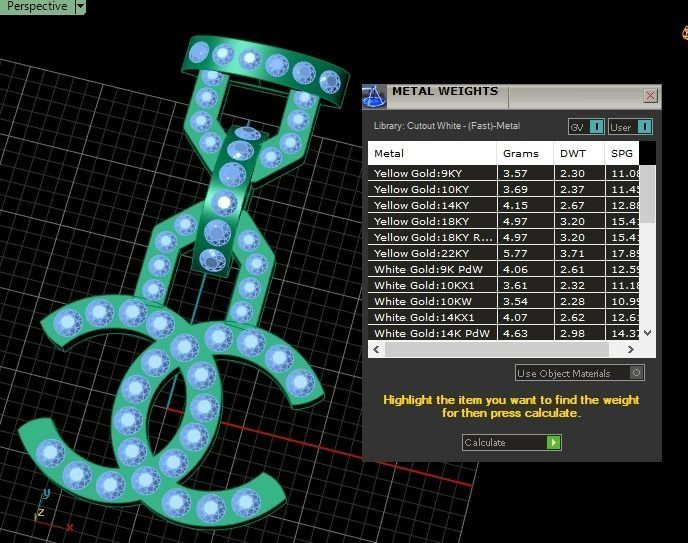Click the 4.63 grams cell
Screen dimensions: 688x543
tap(525, 333)
